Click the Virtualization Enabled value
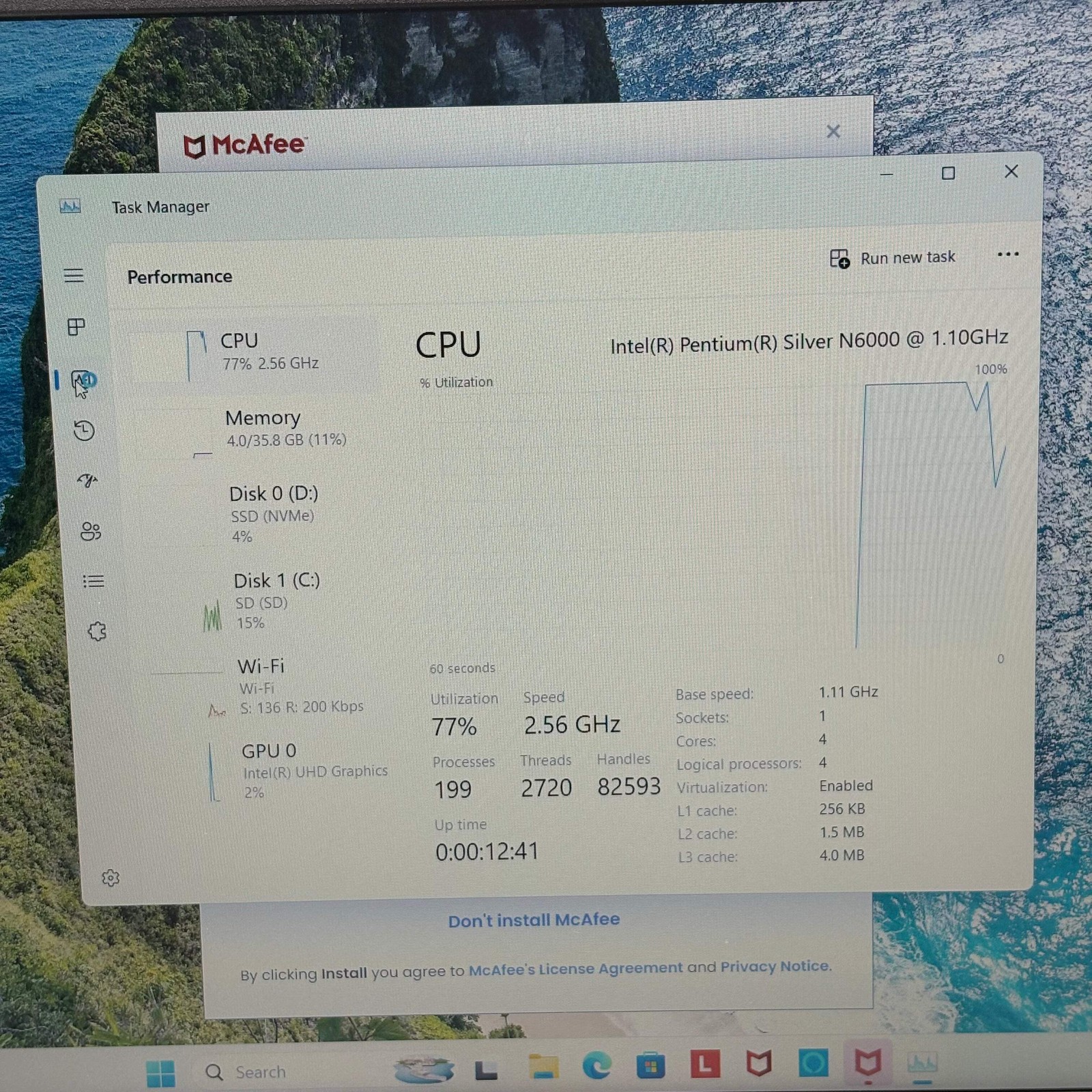Screen dimensions: 1092x1092 [846, 786]
